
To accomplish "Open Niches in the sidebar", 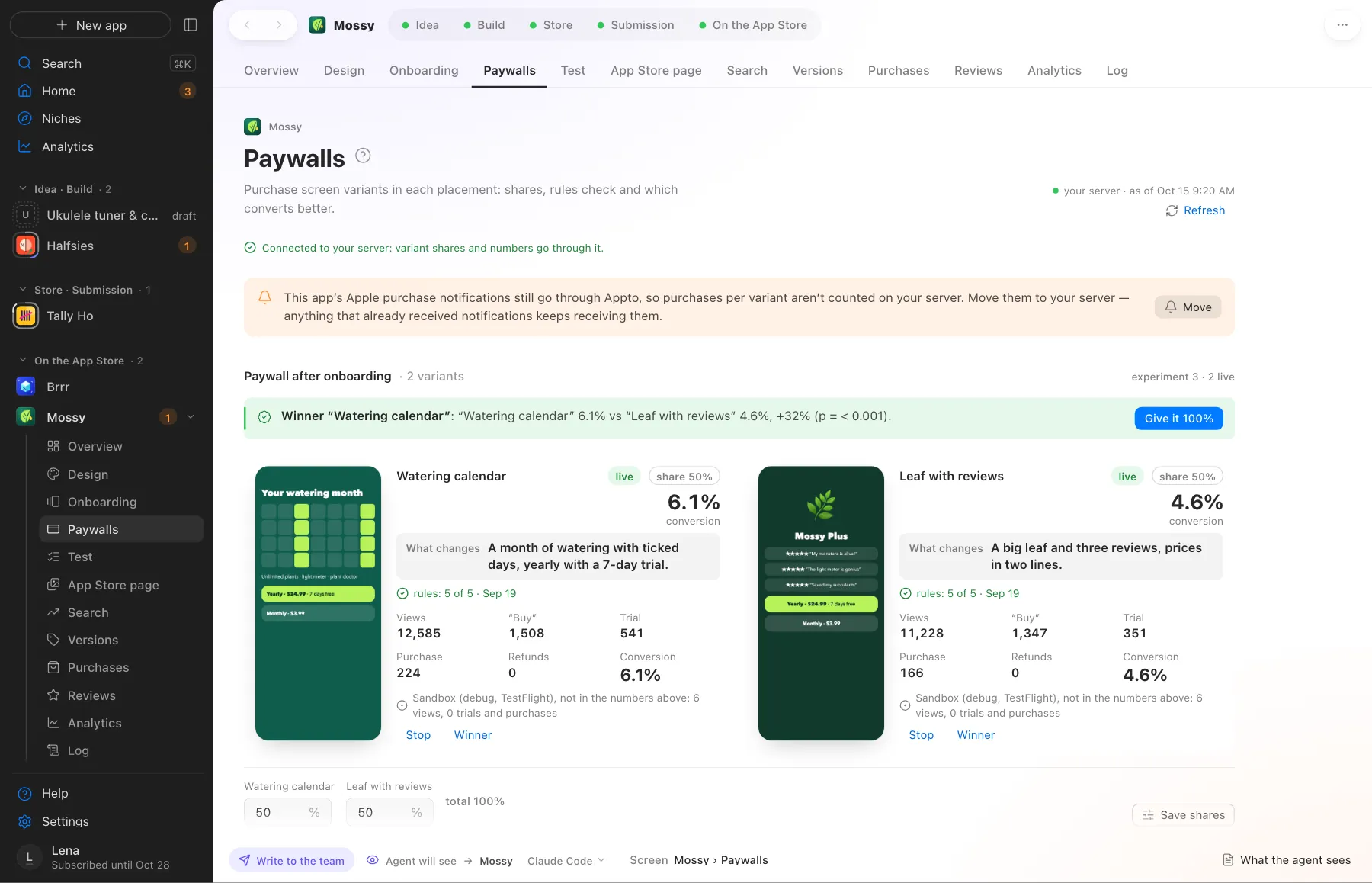I will (x=107, y=118).
